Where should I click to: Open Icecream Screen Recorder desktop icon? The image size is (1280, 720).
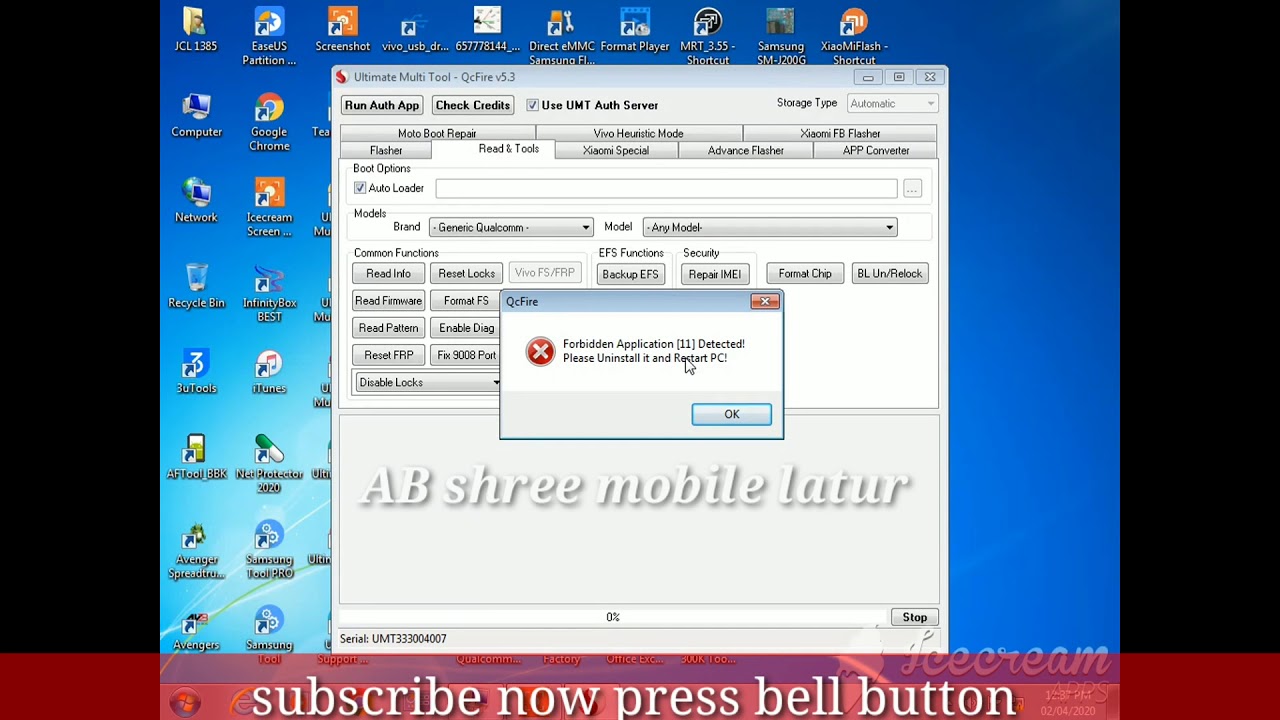[269, 208]
